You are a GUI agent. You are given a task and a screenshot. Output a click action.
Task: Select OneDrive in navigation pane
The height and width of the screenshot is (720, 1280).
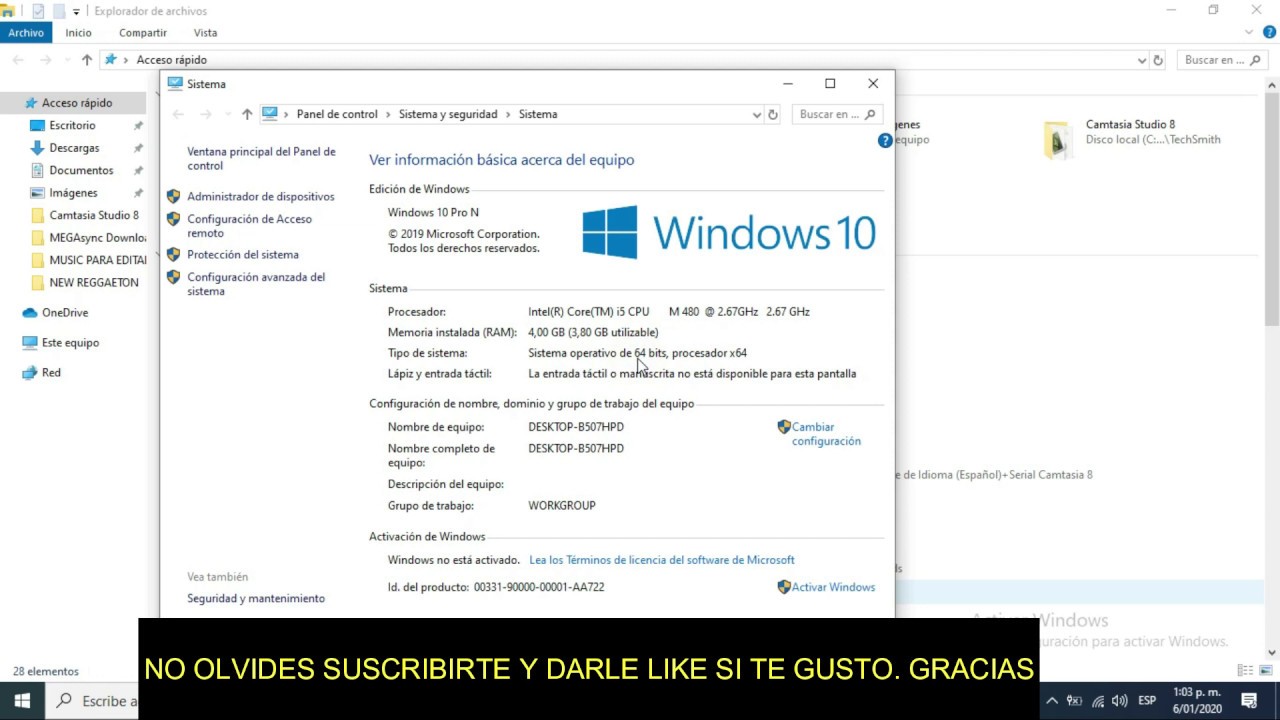(65, 313)
